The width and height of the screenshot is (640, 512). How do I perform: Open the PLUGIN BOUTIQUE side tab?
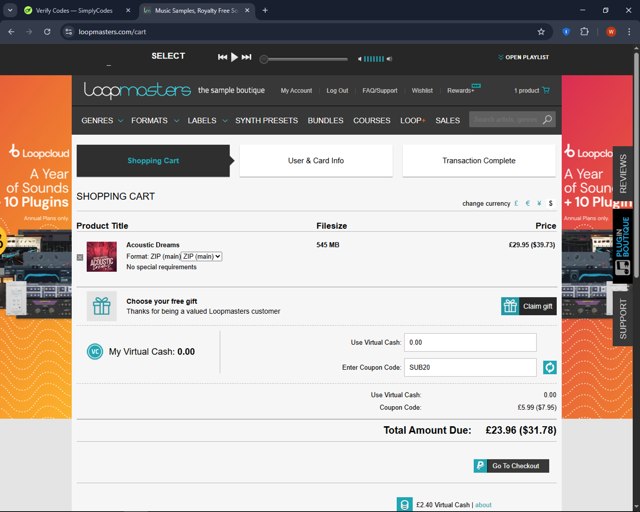pyautogui.click(x=623, y=247)
